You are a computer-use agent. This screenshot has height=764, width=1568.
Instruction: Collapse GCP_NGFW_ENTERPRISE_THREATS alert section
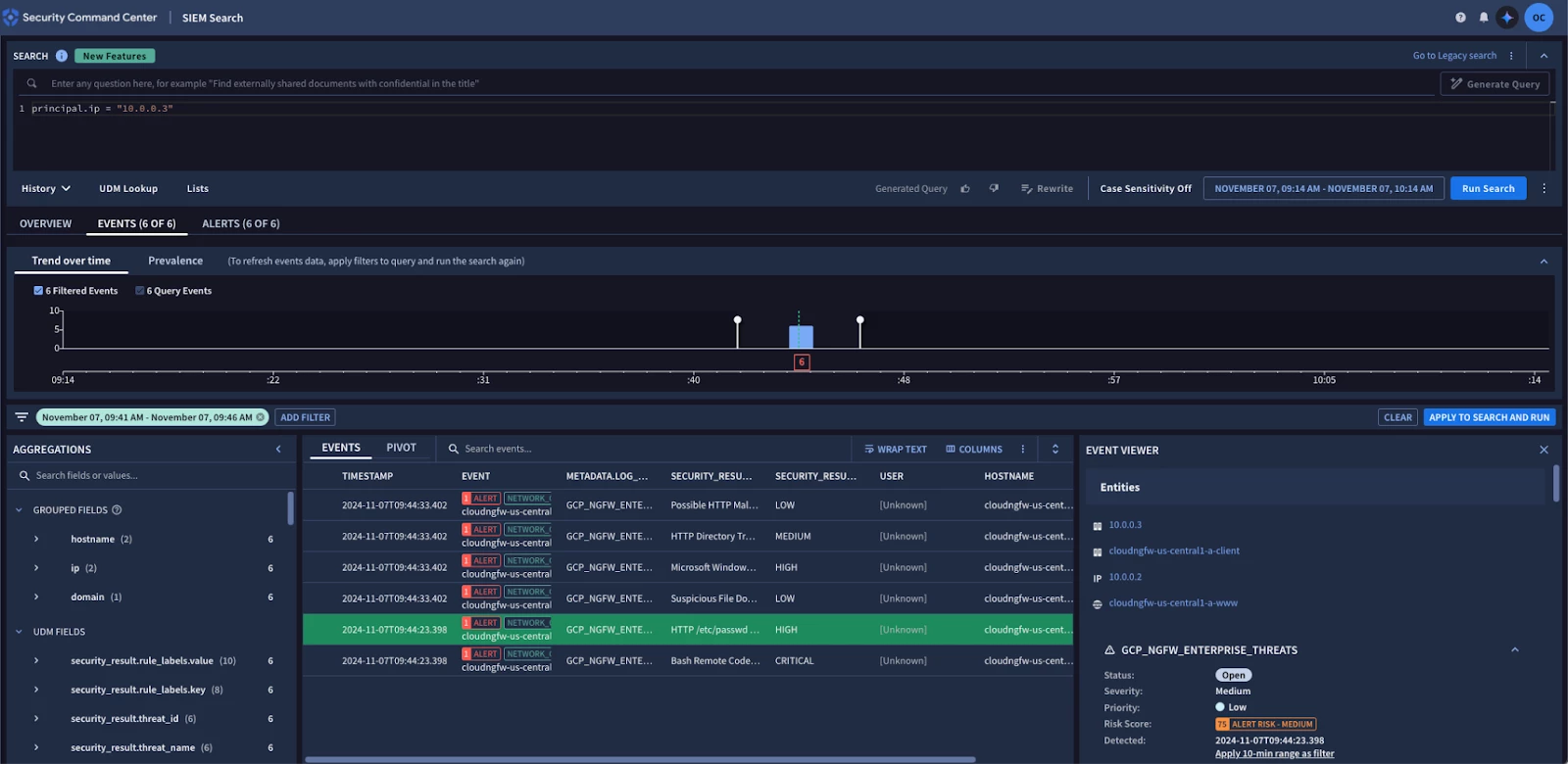pyautogui.click(x=1514, y=650)
